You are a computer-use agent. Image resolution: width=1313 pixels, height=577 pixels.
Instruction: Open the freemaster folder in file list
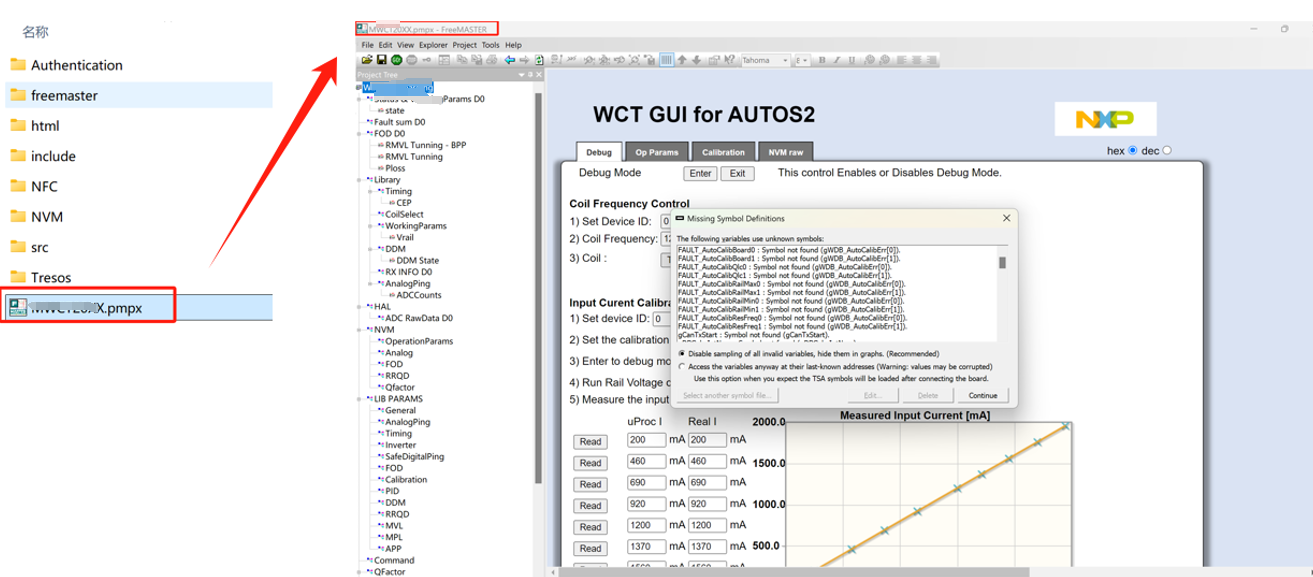64,96
